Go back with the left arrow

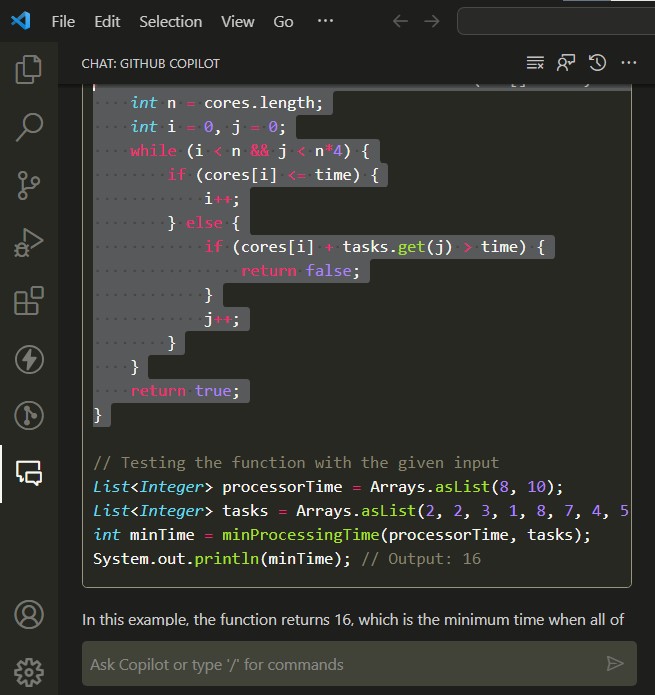(x=400, y=21)
